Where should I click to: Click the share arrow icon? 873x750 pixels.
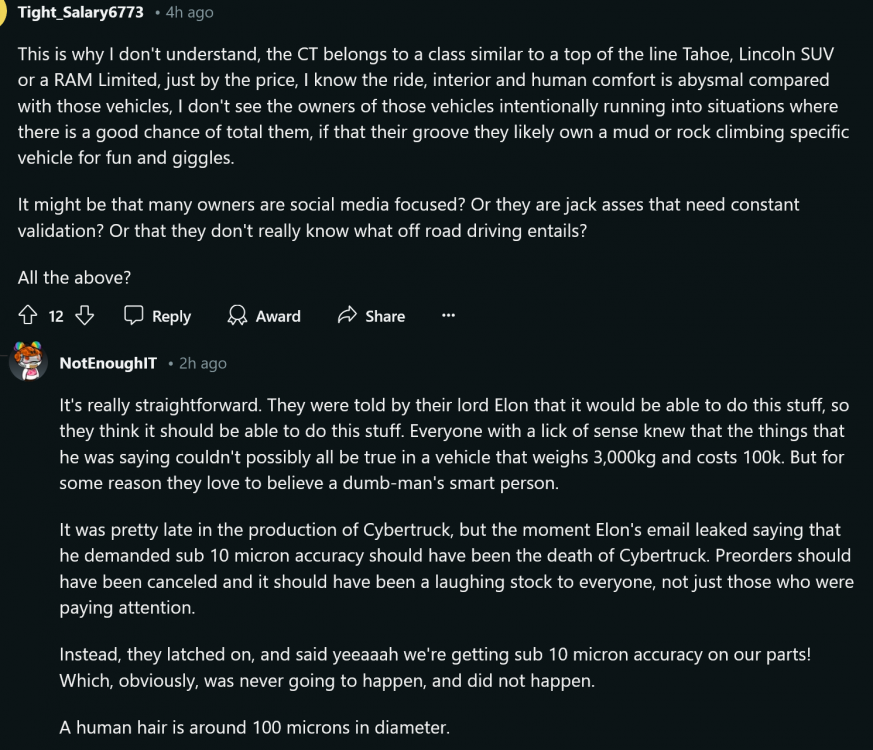tap(347, 316)
